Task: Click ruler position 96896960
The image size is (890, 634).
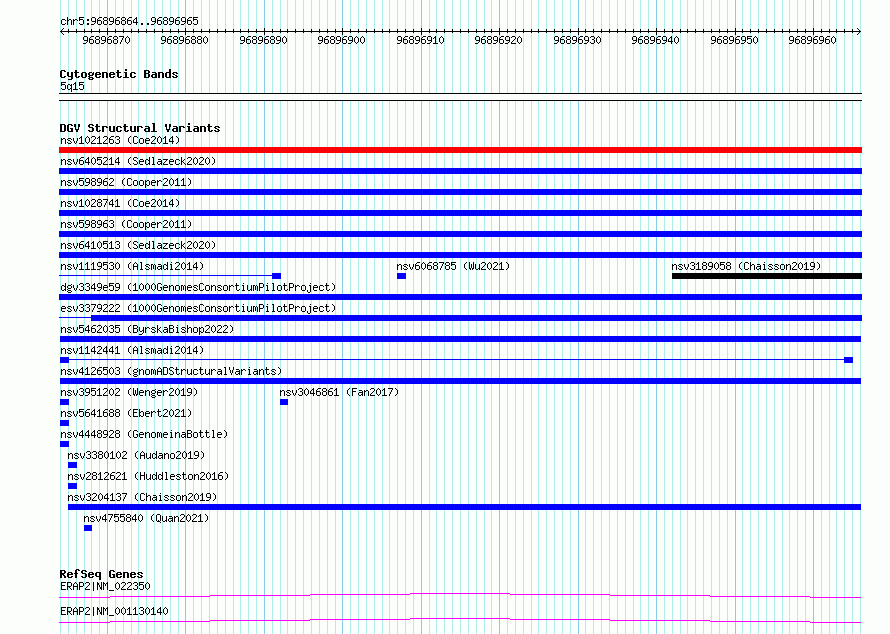Action: 812,40
